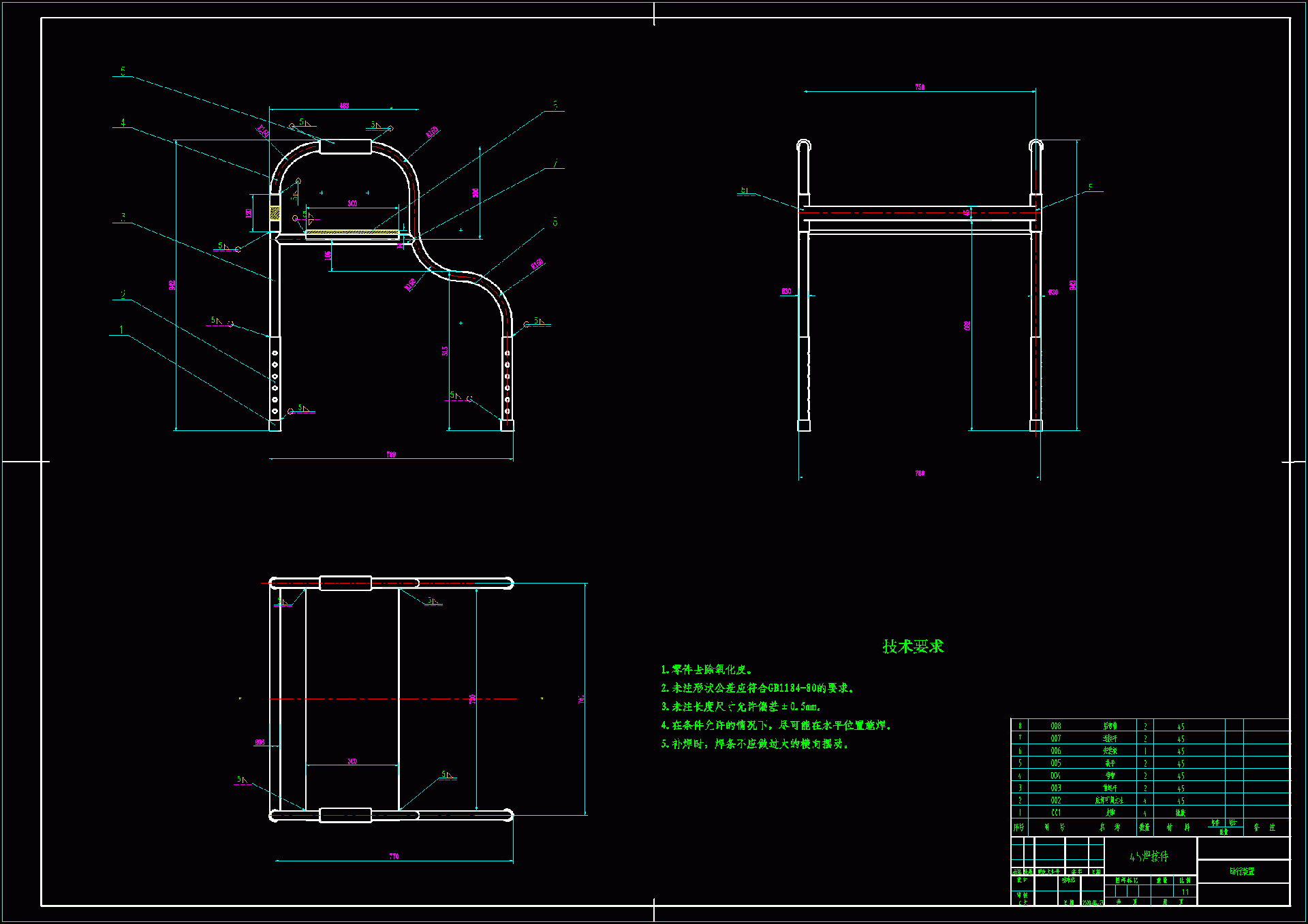Click the yellow hatched block on left post
The height and width of the screenshot is (924, 1308).
click(275, 213)
